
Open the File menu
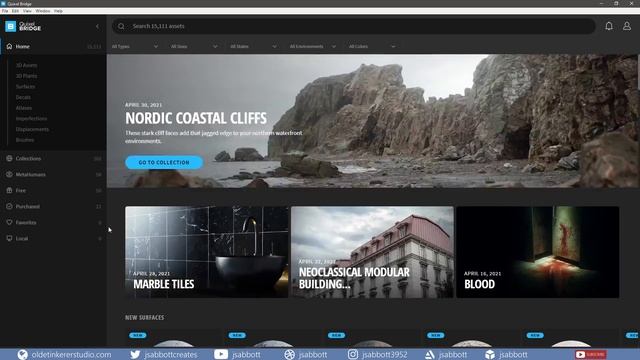click(x=5, y=11)
